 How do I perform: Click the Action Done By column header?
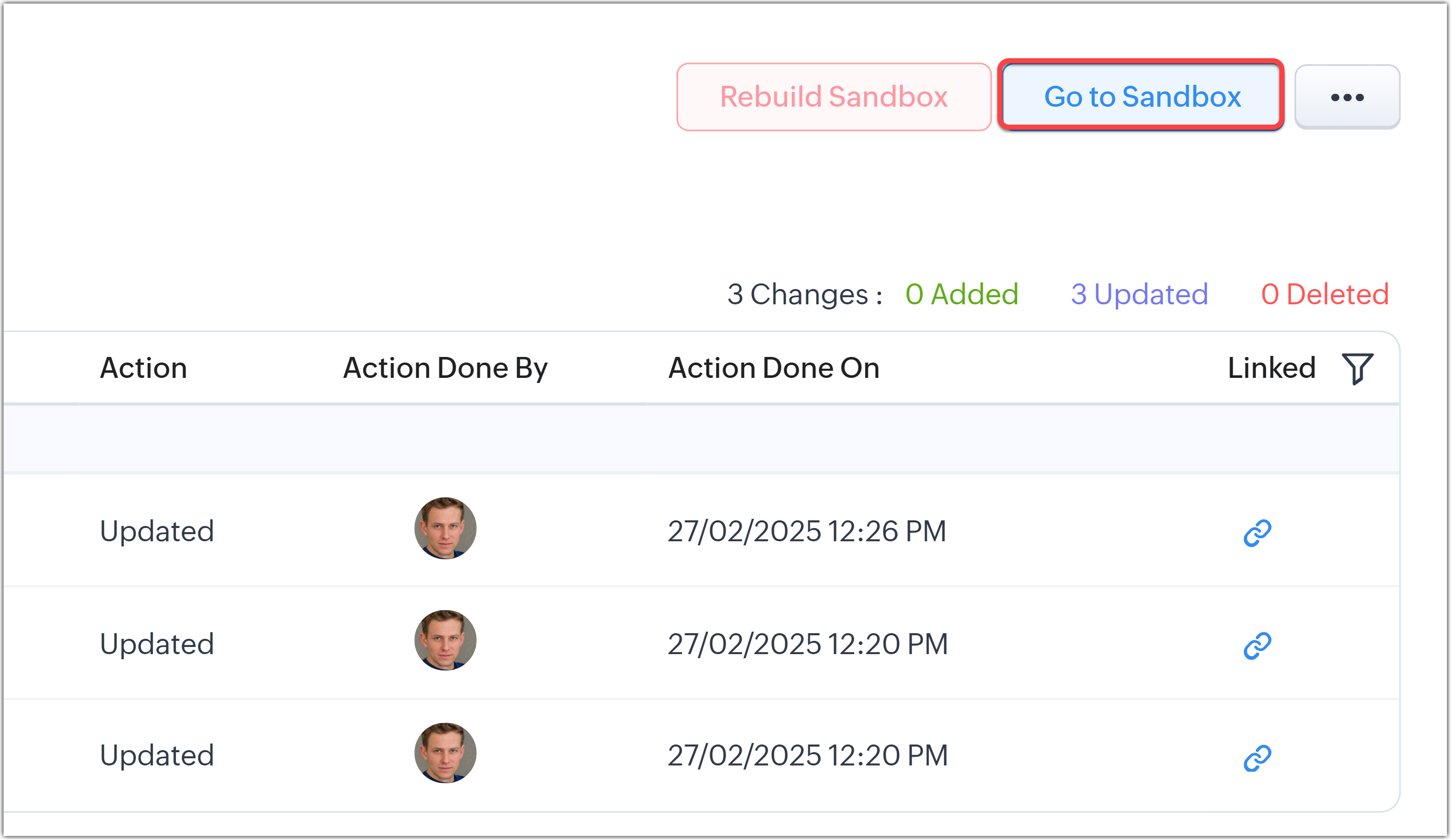[x=445, y=368]
